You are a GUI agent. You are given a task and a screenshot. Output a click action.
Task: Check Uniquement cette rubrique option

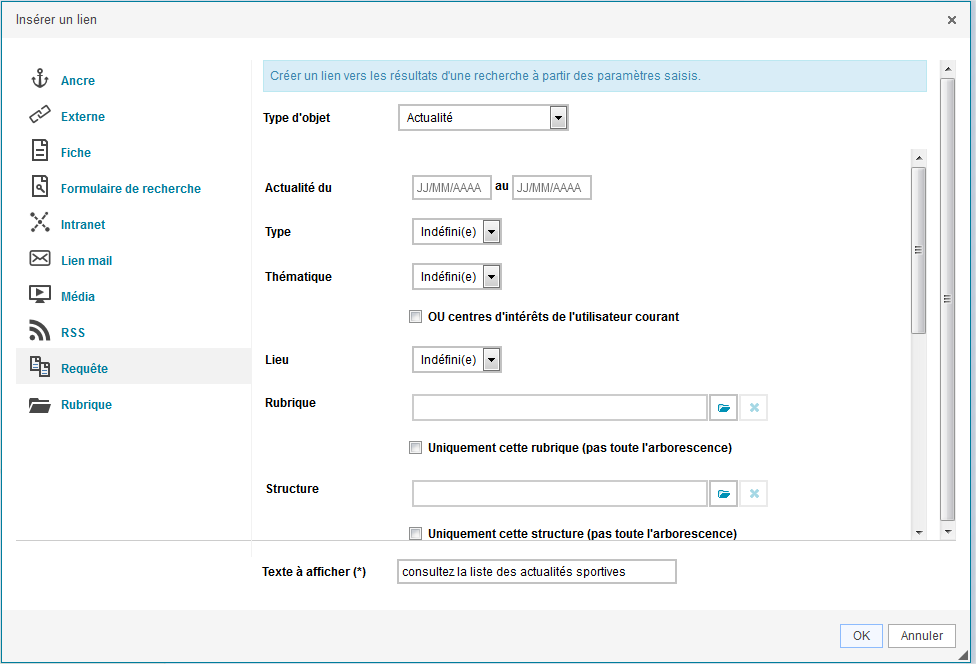[x=415, y=447]
